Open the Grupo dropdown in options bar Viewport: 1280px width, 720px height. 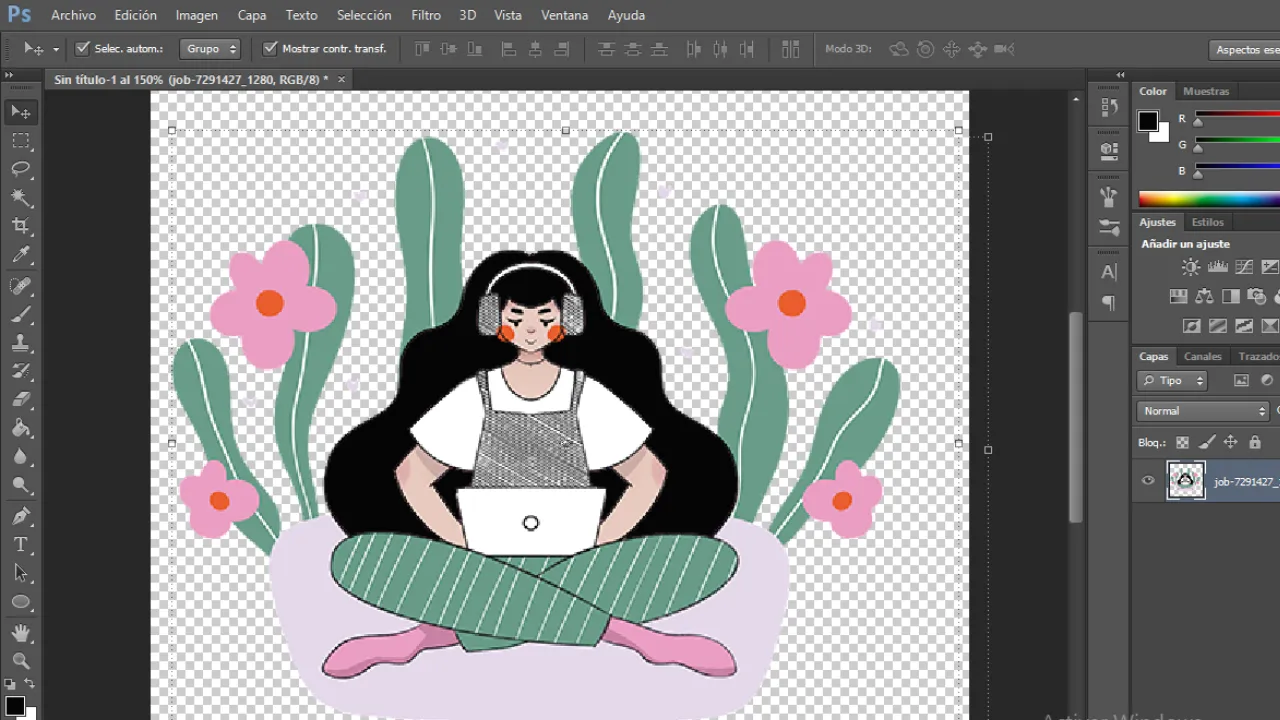pos(210,48)
